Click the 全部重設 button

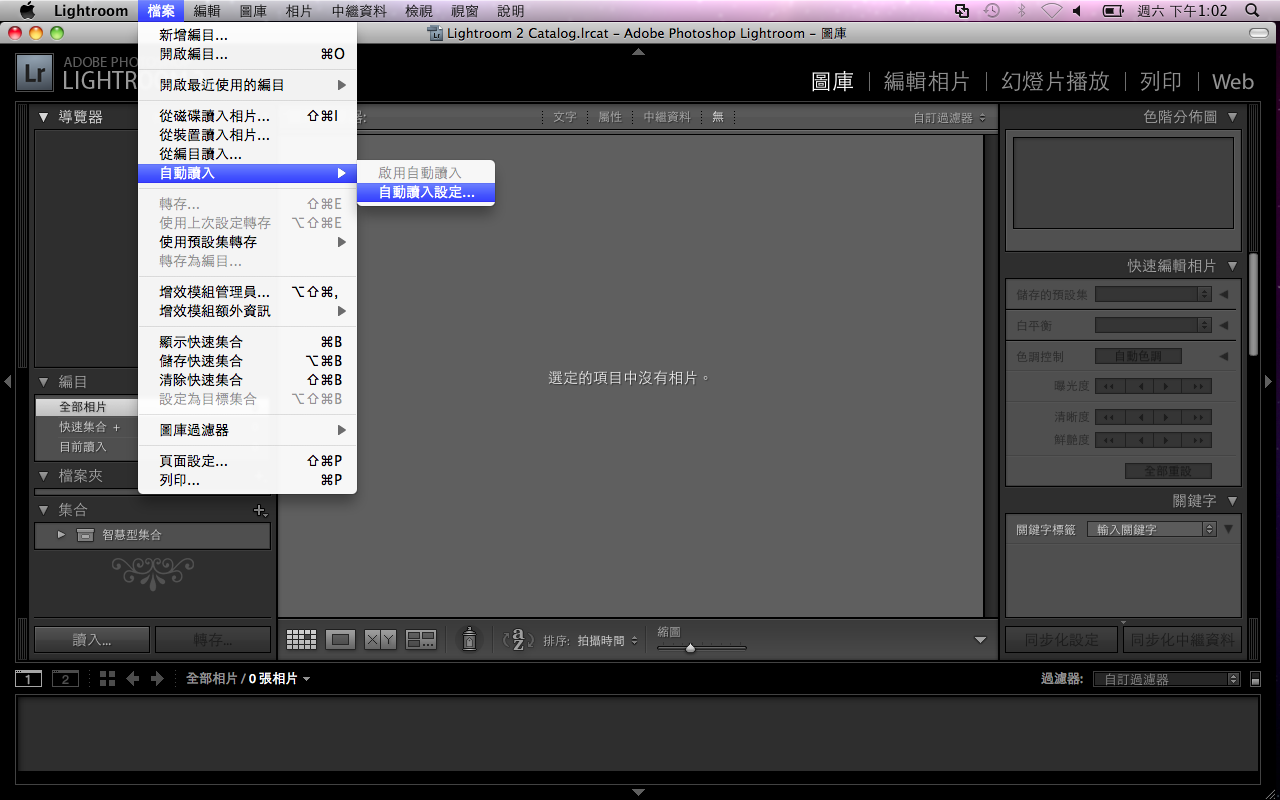tap(1168, 471)
